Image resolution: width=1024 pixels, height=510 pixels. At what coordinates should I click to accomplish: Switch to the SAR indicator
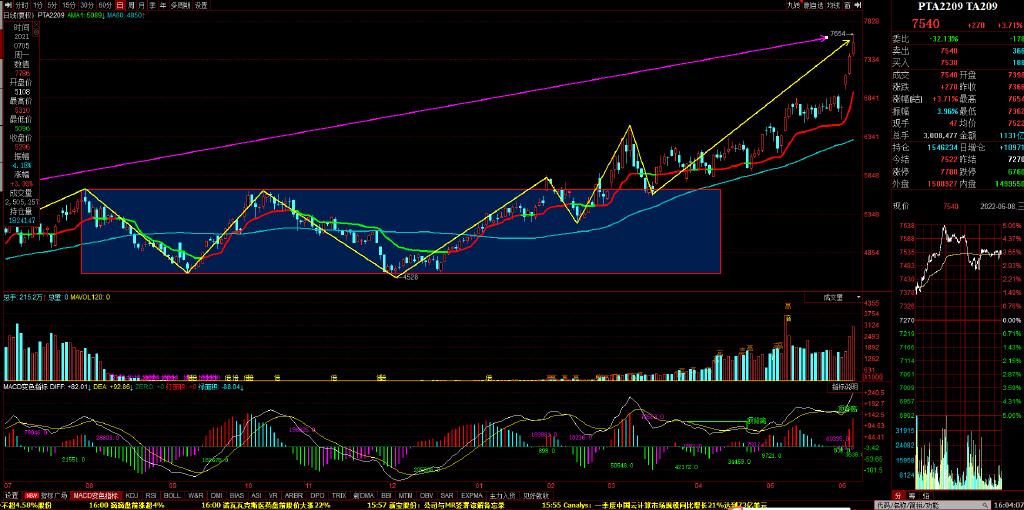pos(447,496)
